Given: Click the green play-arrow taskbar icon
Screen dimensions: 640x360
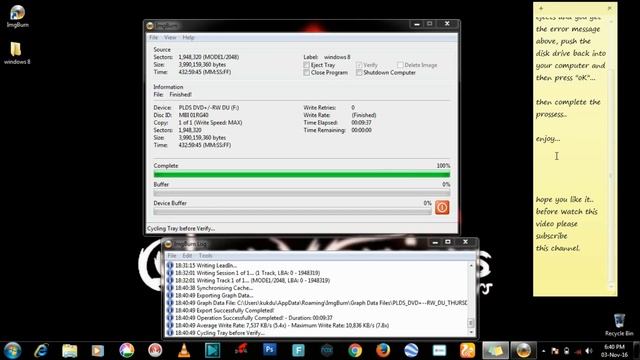Looking at the screenshot, I should pyautogui.click(x=212, y=350).
